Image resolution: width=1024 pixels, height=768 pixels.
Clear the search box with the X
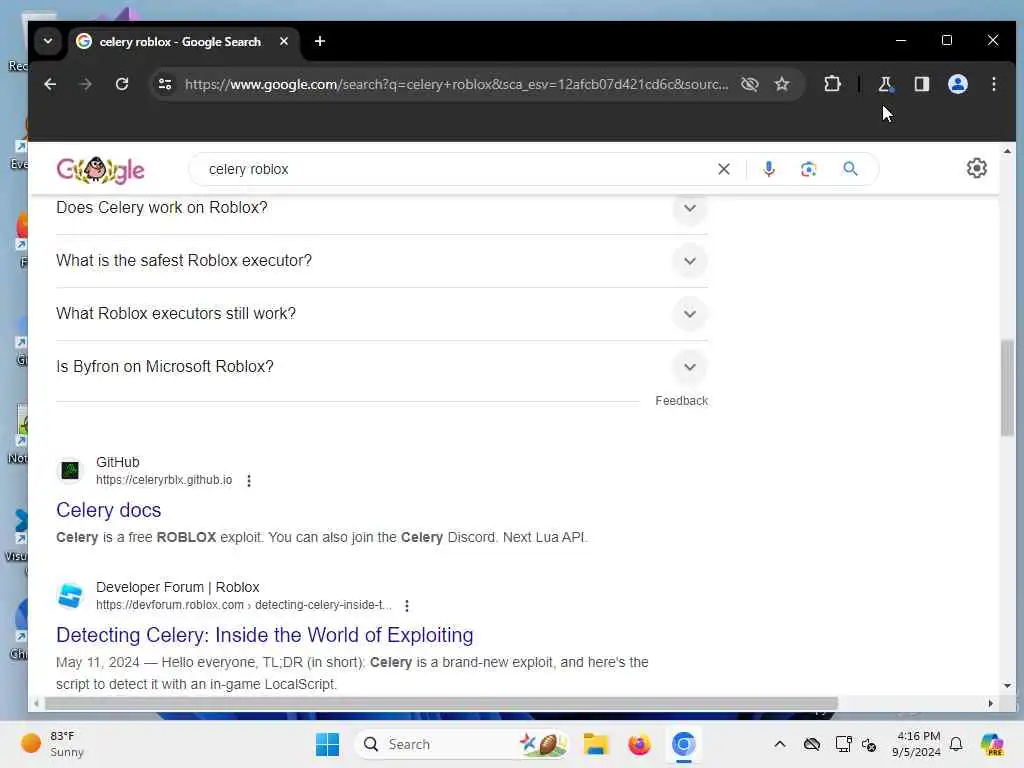click(x=724, y=169)
